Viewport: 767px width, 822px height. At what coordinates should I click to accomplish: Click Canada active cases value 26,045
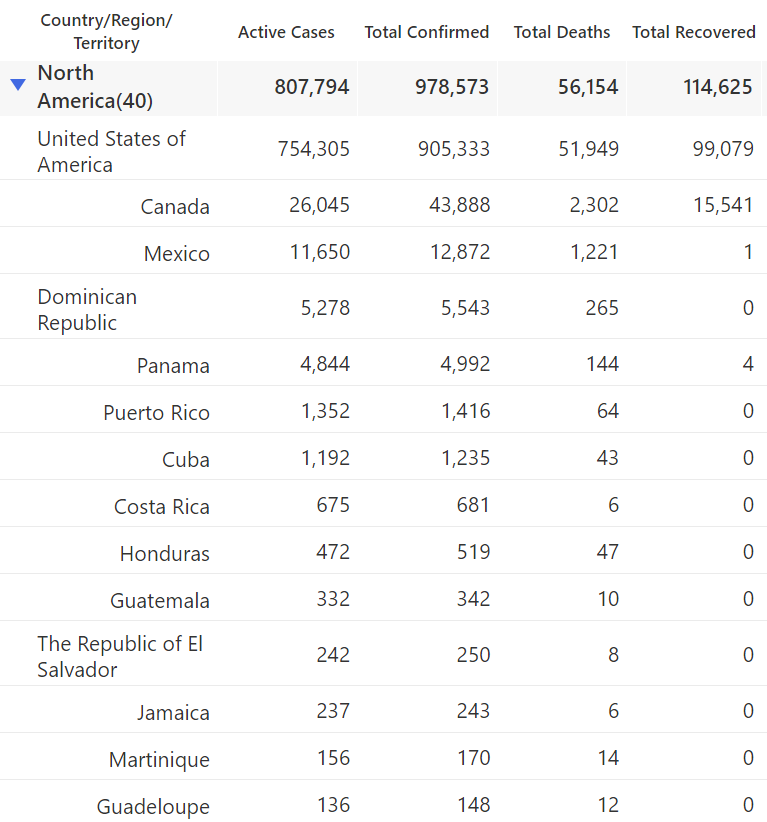319,205
